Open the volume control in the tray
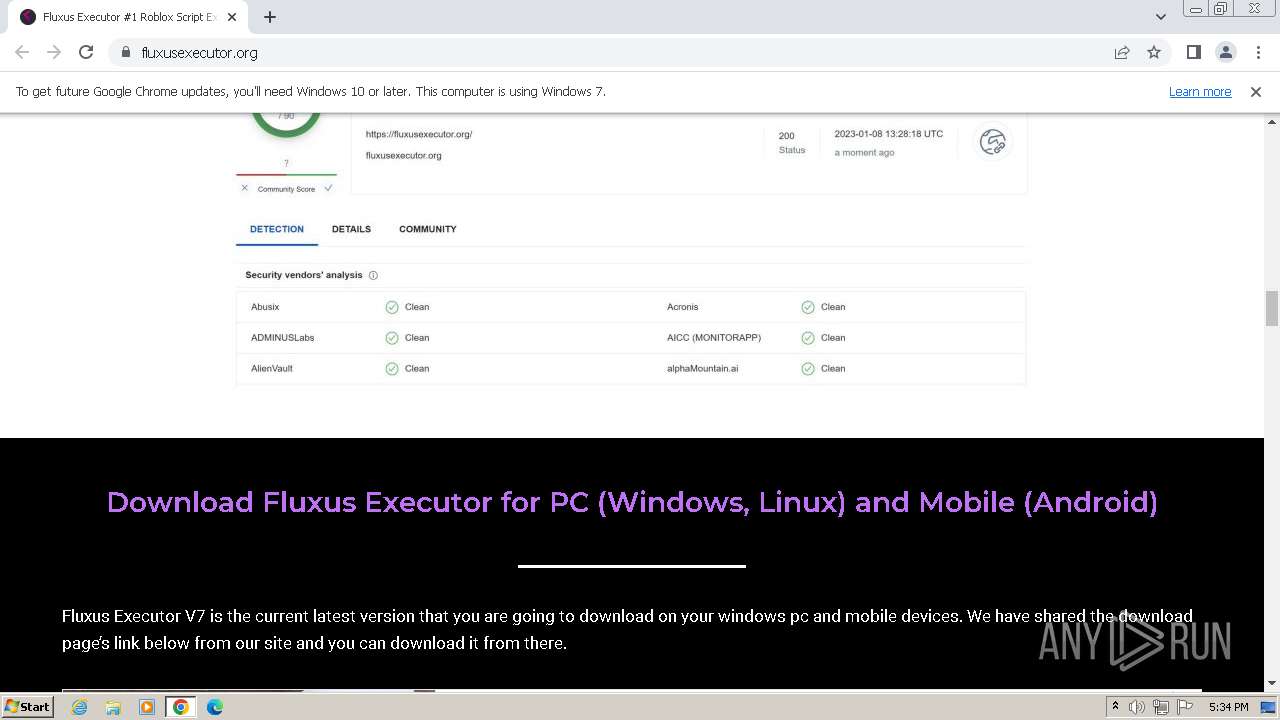Screen dimensions: 1280x720 (1137, 707)
